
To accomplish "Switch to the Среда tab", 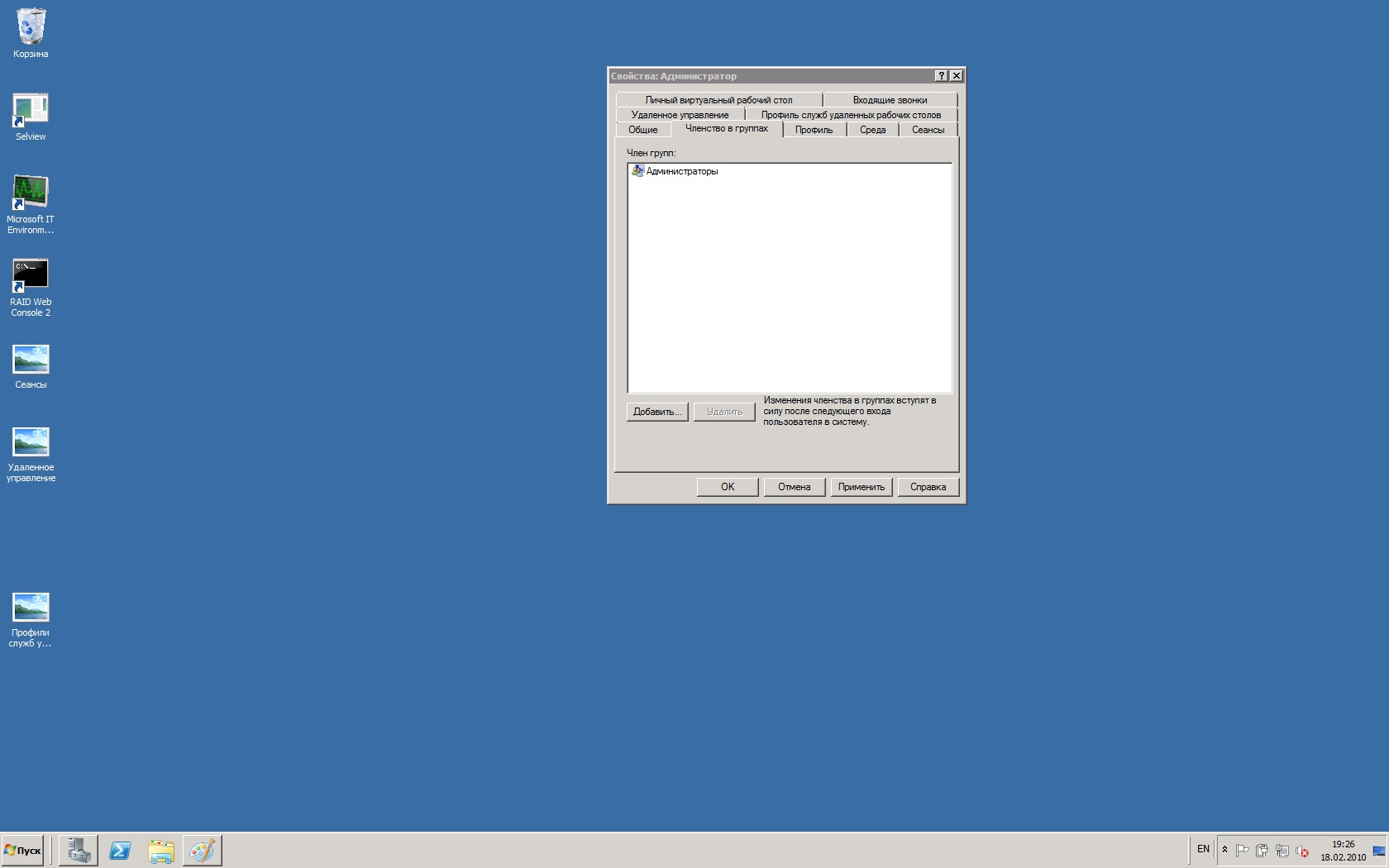I will coord(872,130).
